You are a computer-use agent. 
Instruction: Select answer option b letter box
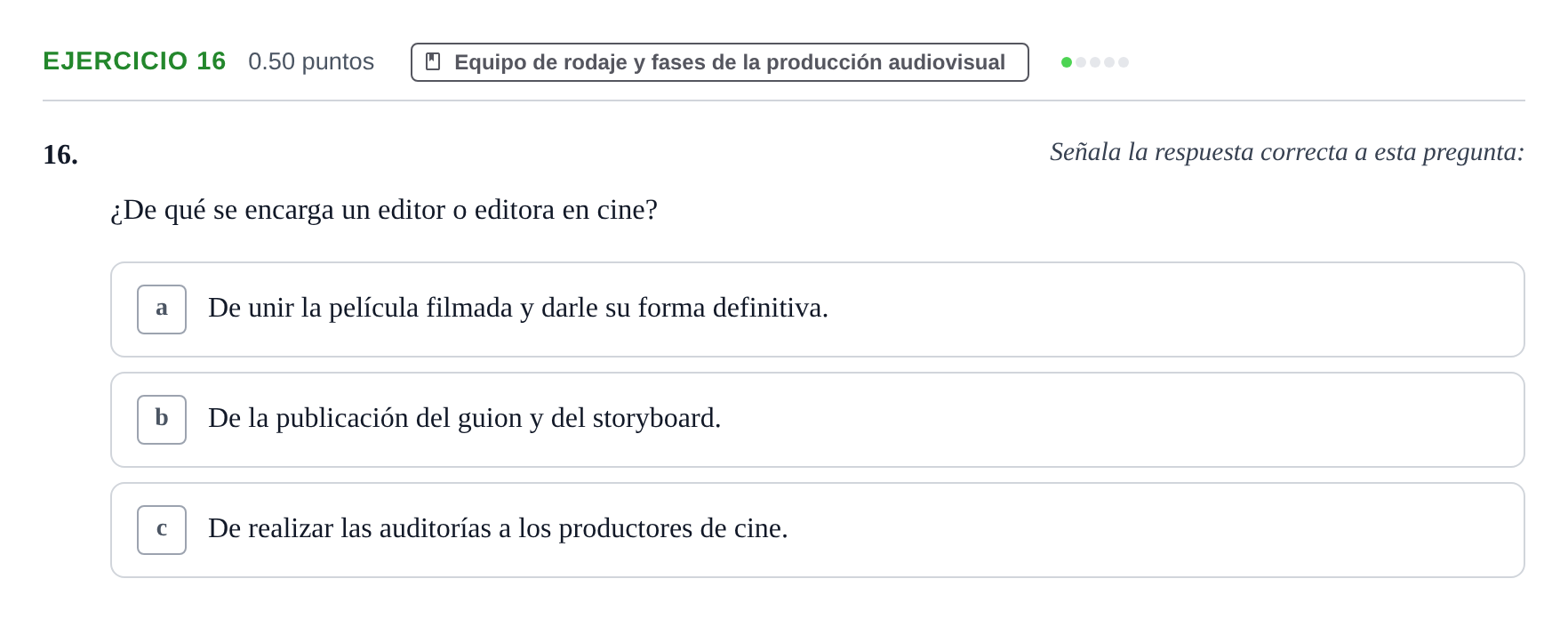[162, 420]
